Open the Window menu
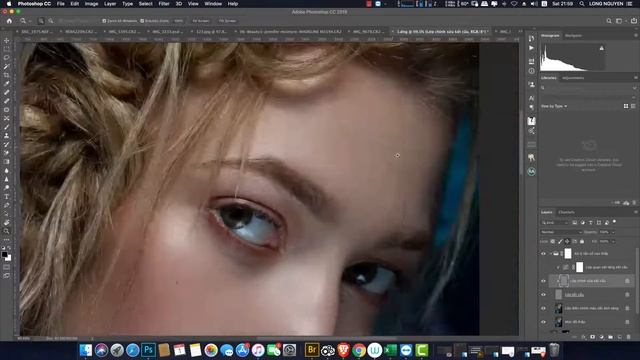 213,4
